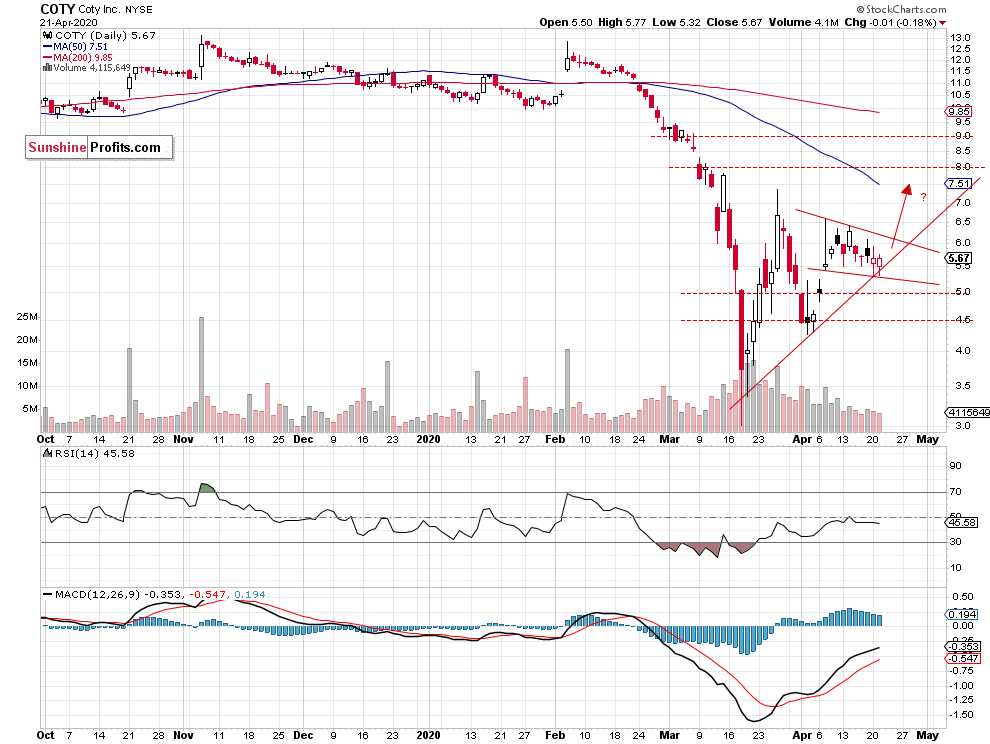Click the 30 level on RSI axis
The image size is (990, 744).
[956, 542]
